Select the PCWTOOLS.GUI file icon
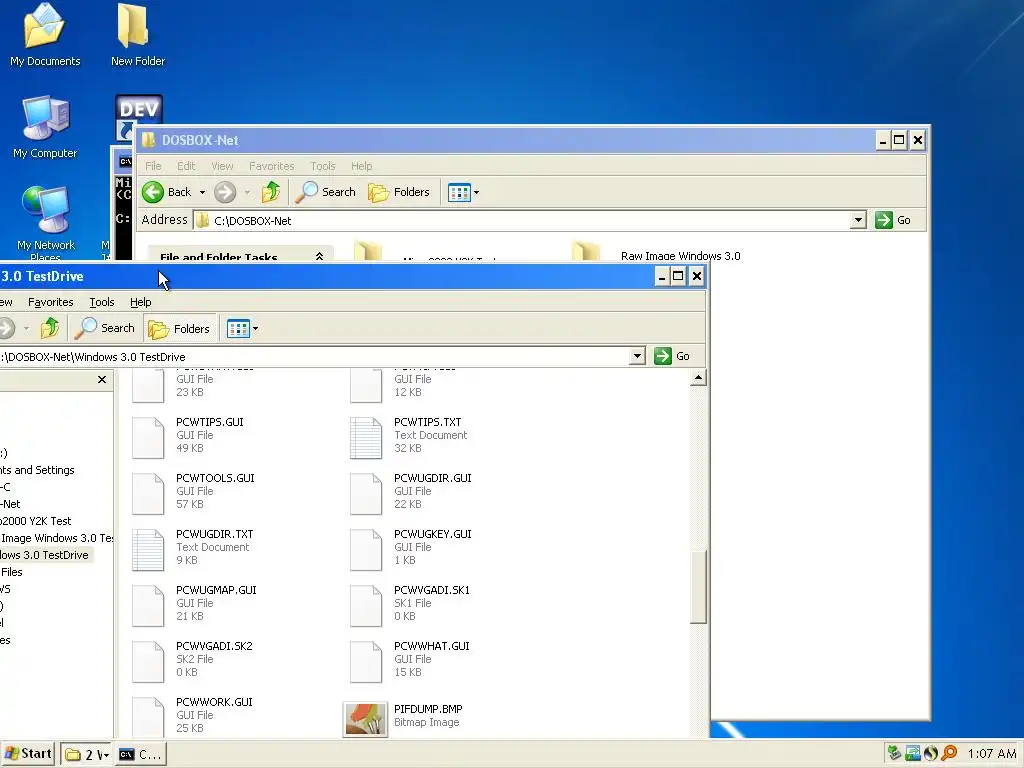Screen dimensions: 1024x768 pyautogui.click(x=148, y=493)
